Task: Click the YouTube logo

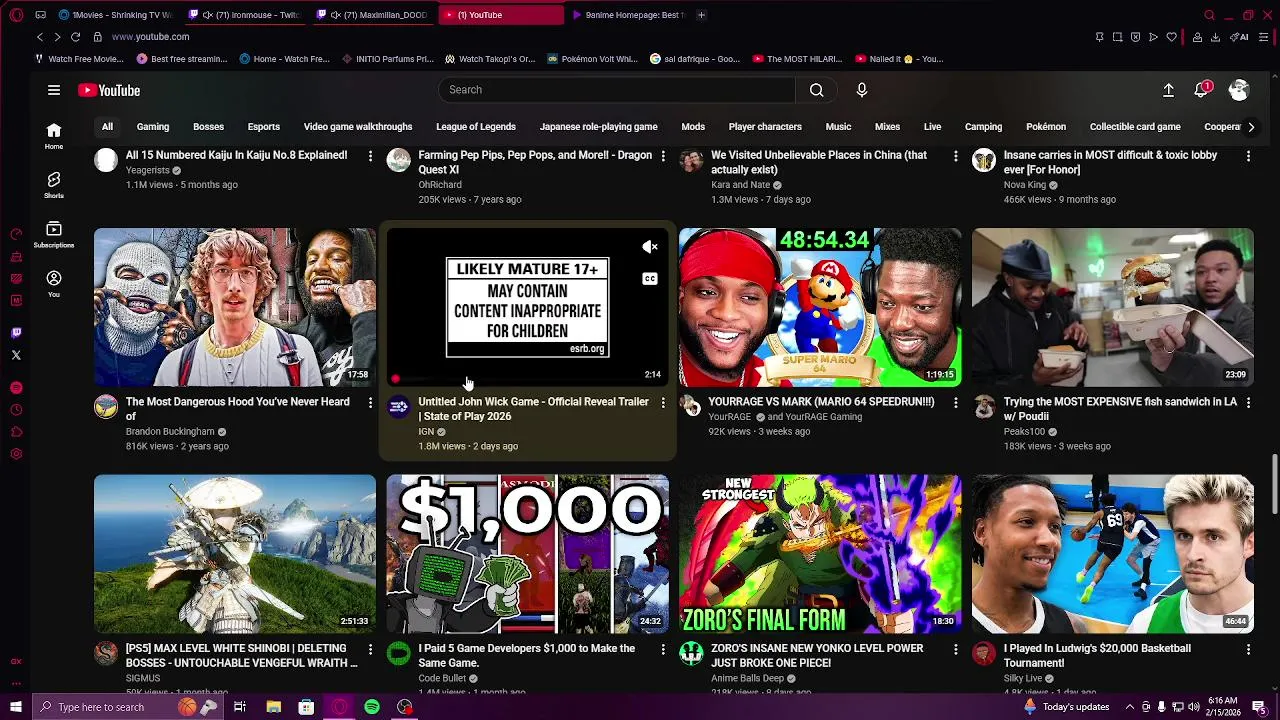Action: pos(109,90)
